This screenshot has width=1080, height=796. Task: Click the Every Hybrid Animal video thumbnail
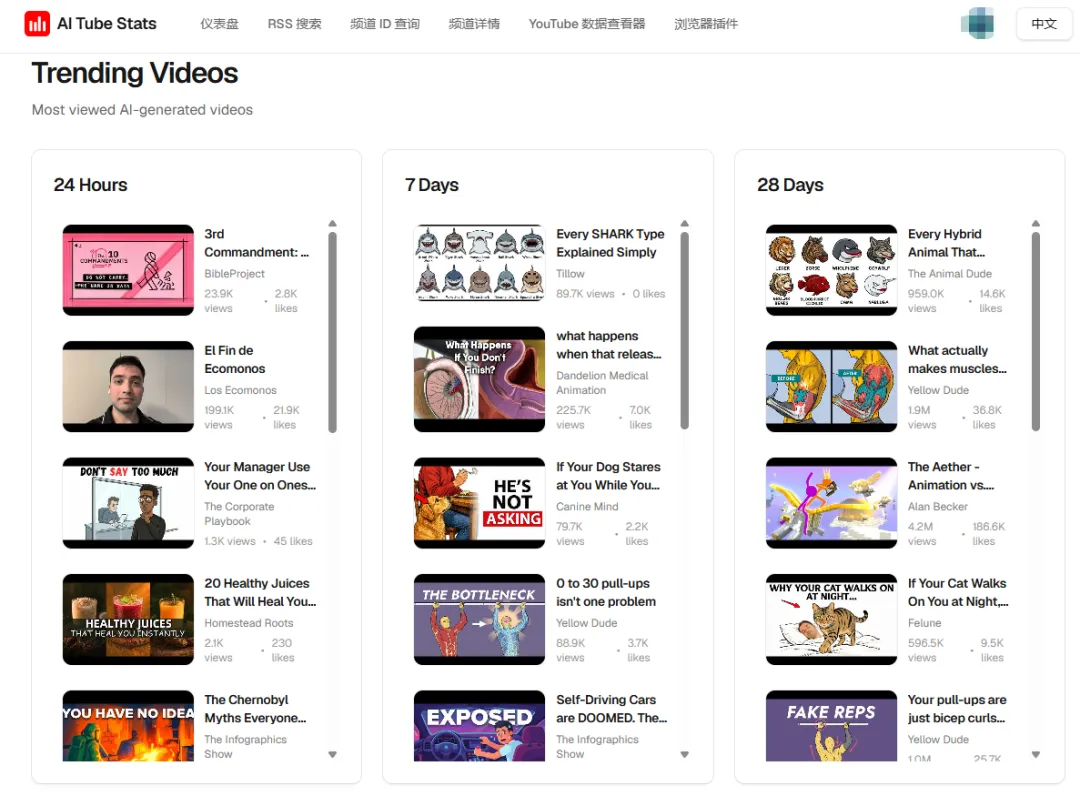[x=831, y=270]
